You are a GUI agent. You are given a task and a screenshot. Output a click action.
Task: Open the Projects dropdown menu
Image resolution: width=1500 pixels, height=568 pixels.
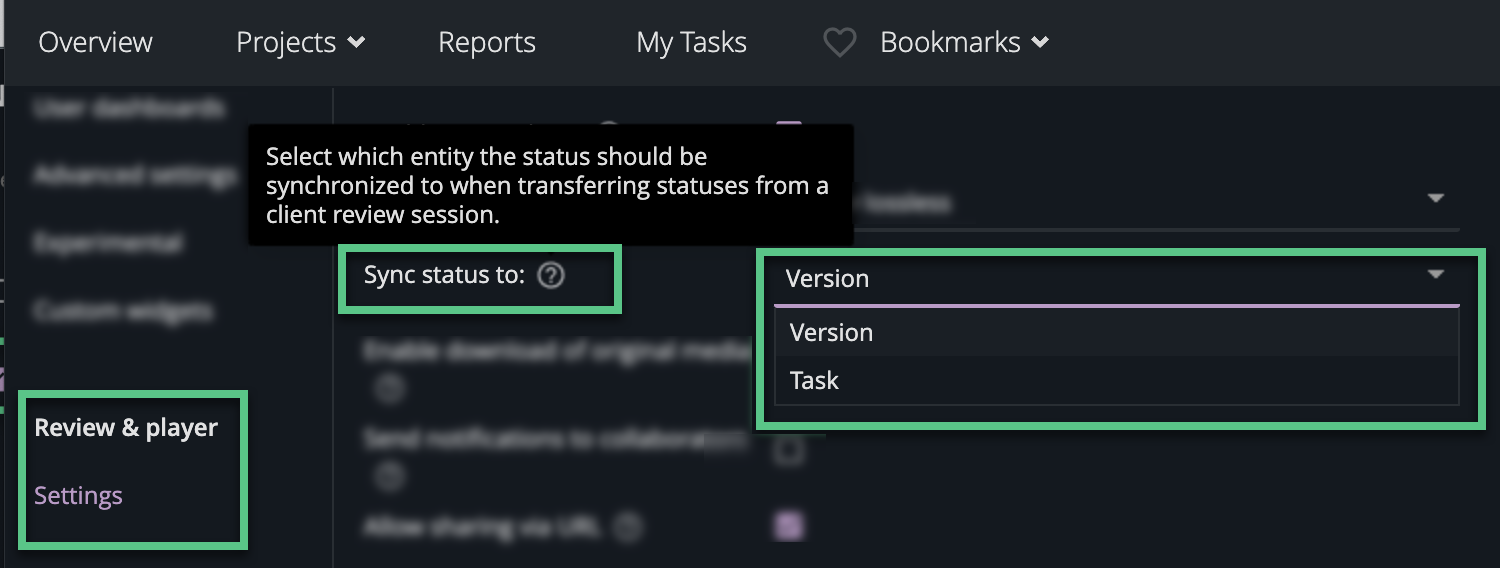300,42
